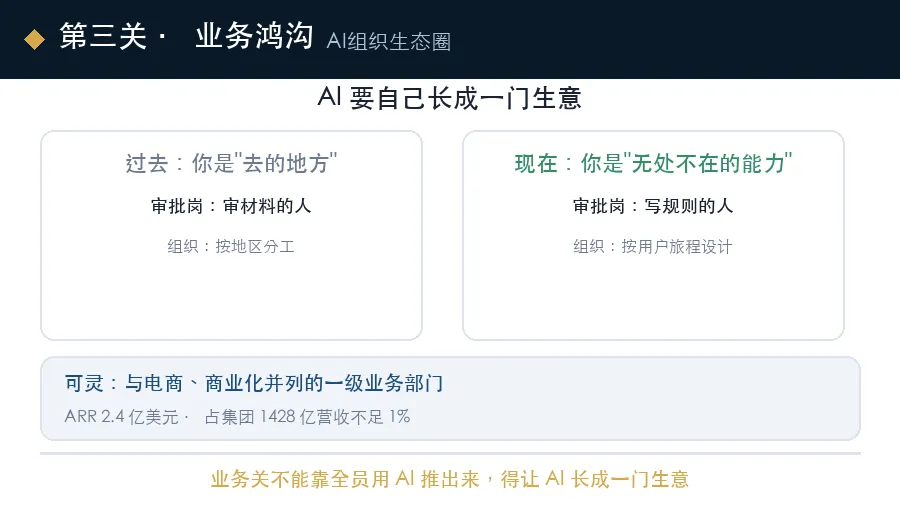Click the AI组织生态圈 subtitle
The image size is (900, 520).
coord(389,41)
